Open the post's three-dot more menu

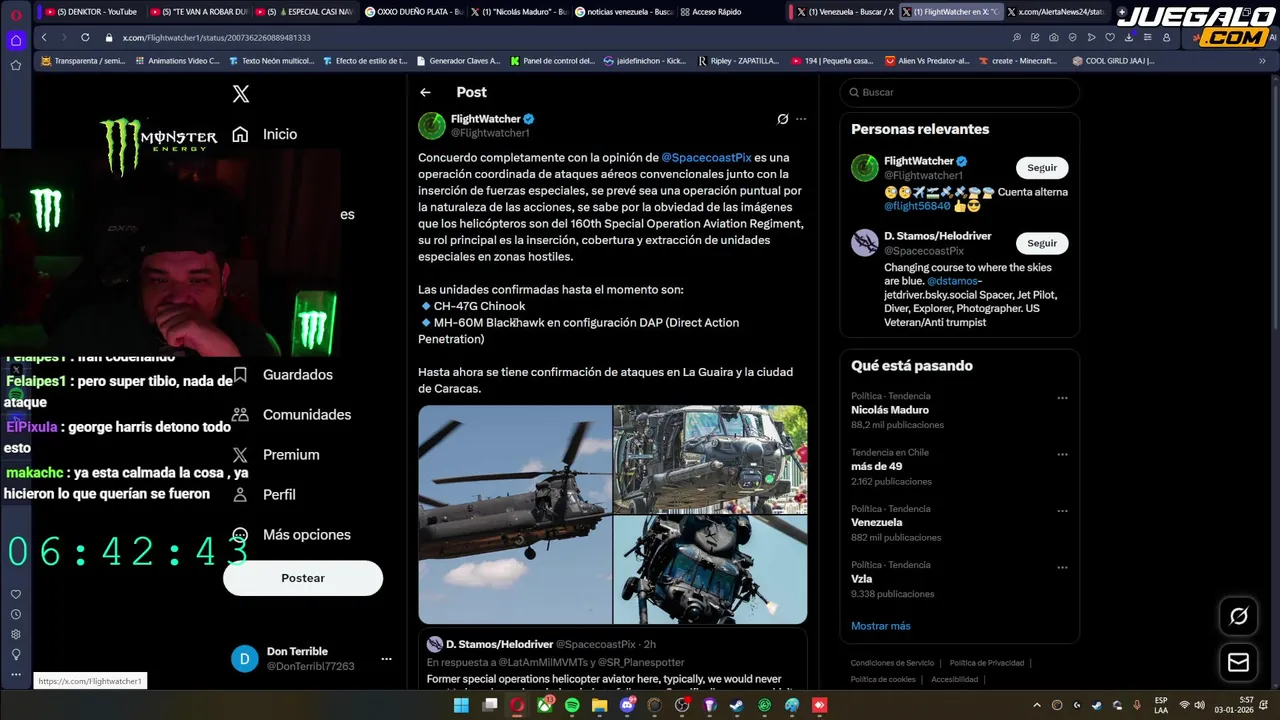(801, 119)
